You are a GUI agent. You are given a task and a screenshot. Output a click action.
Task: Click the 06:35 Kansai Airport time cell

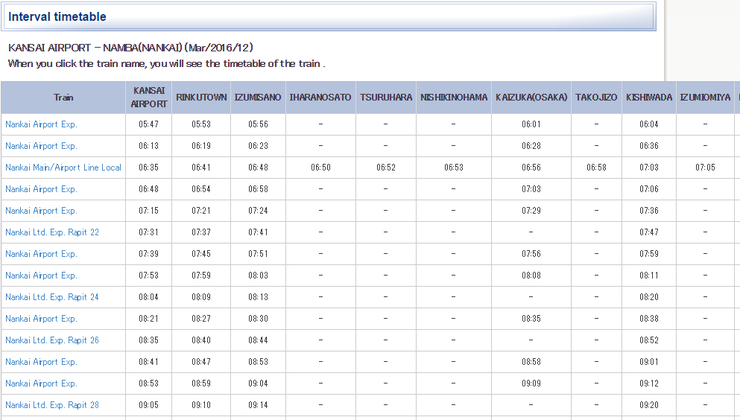point(149,168)
